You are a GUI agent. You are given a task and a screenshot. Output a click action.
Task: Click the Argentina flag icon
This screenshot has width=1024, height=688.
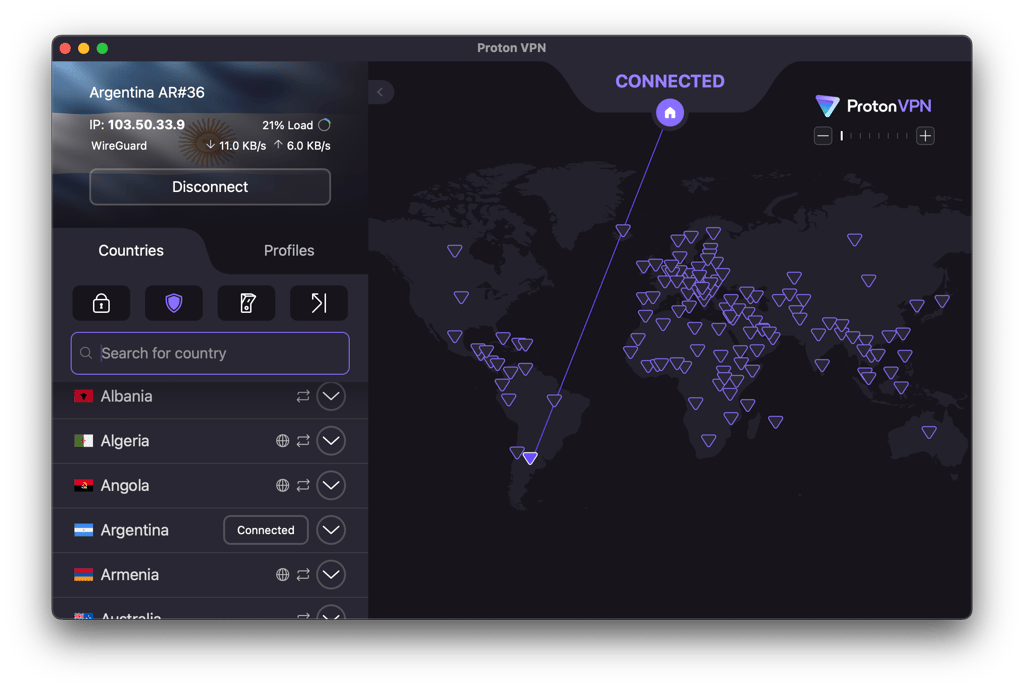[x=84, y=530]
